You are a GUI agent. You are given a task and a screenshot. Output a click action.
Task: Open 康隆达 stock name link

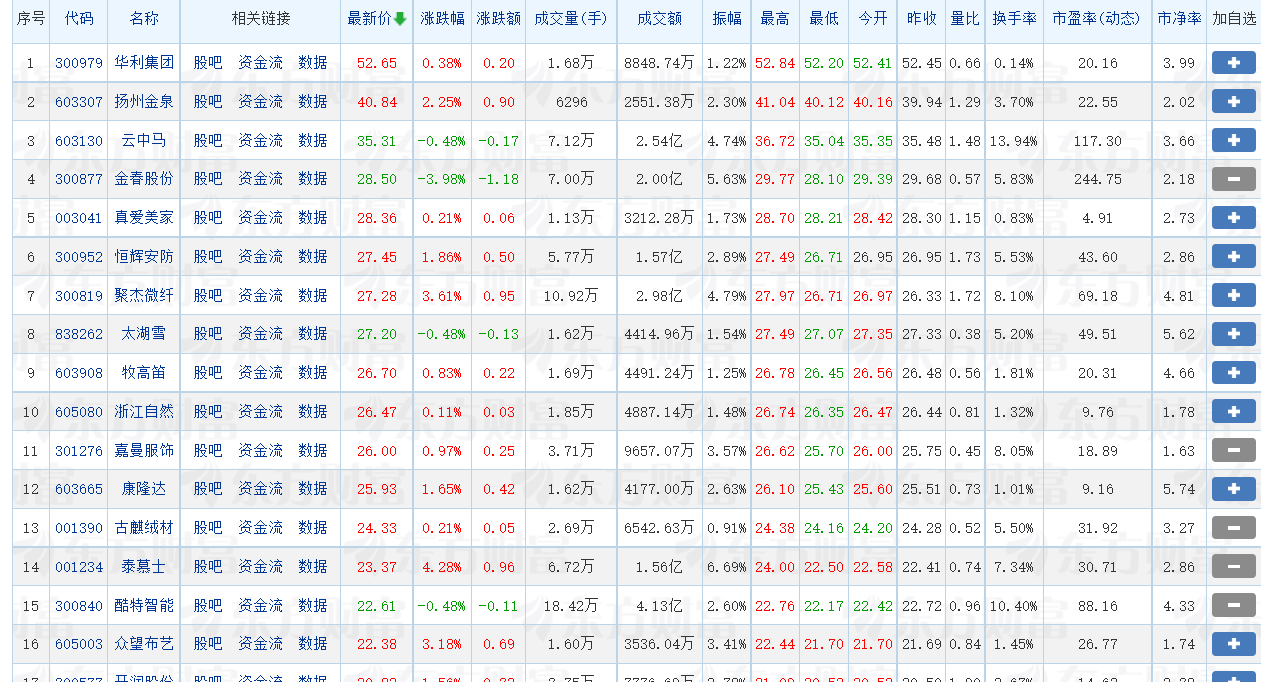pos(144,489)
